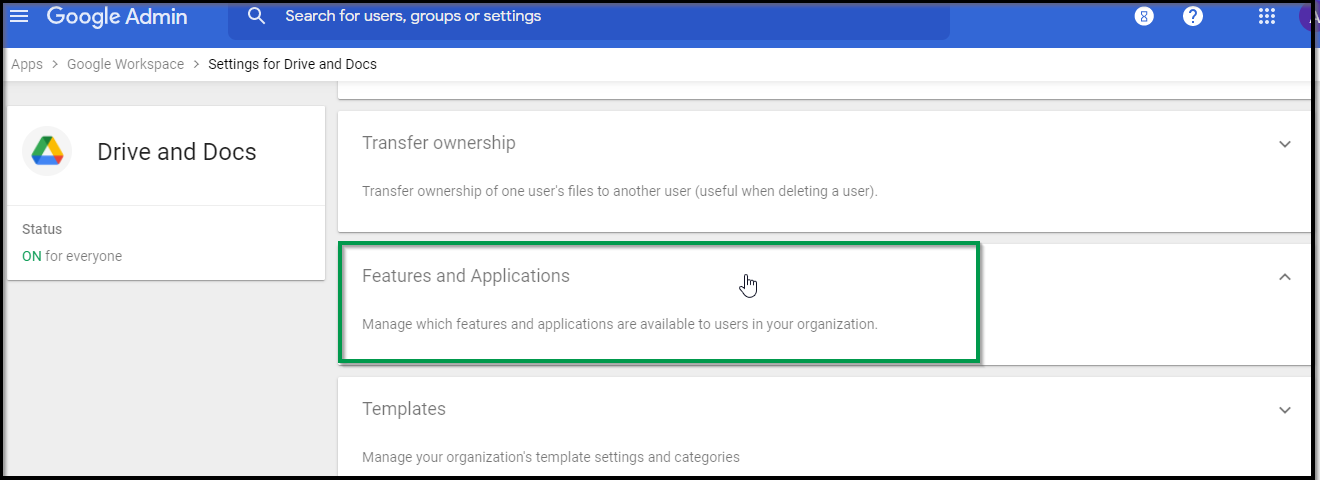Open the Transfer ownership heading
The width and height of the screenshot is (1320, 480).
[439, 143]
